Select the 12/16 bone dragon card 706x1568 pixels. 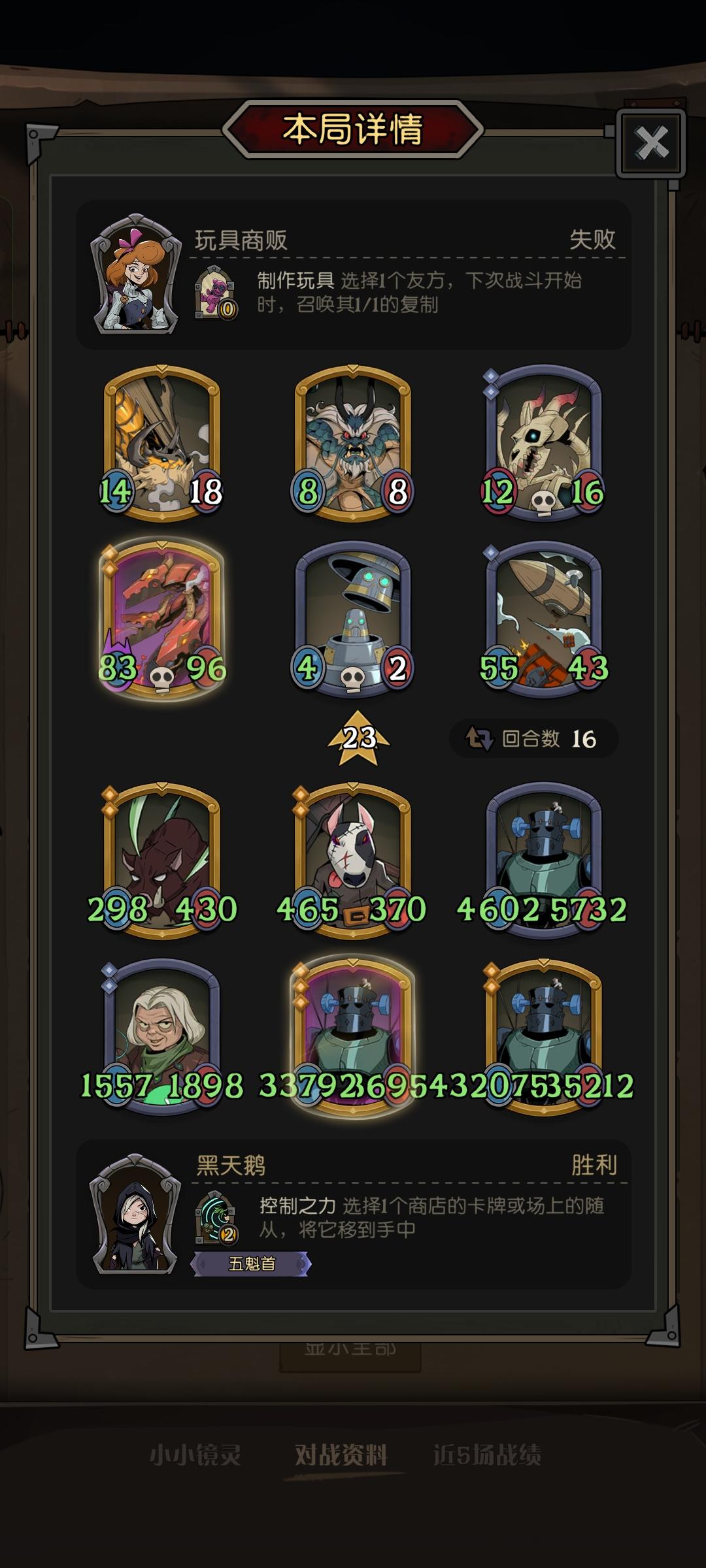tap(543, 444)
